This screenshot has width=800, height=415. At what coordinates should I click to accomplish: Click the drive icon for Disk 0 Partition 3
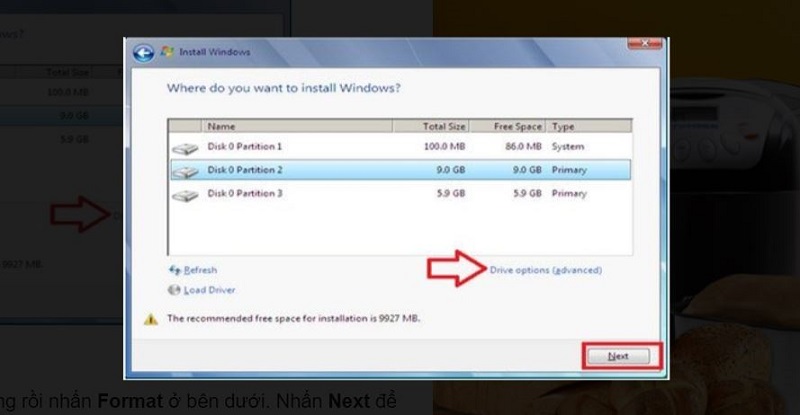coord(185,196)
